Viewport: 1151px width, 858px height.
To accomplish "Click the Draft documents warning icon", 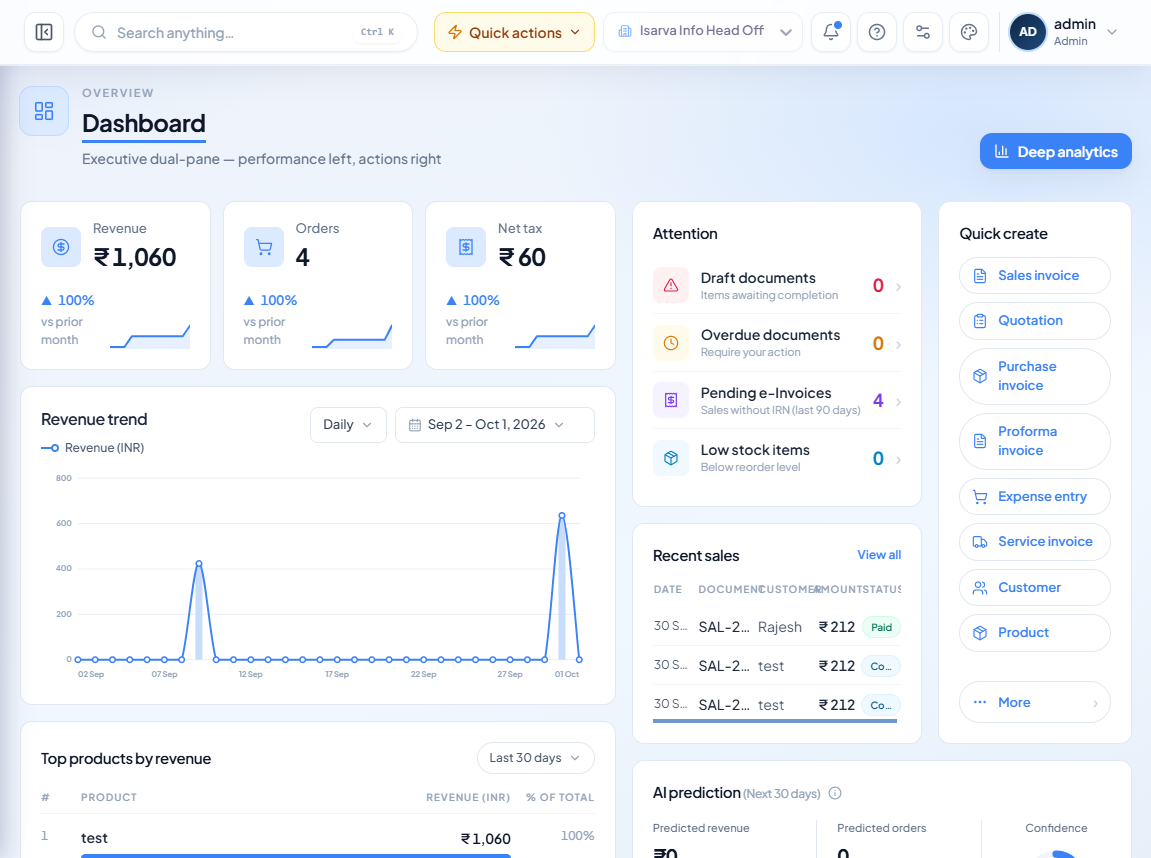I will (671, 286).
